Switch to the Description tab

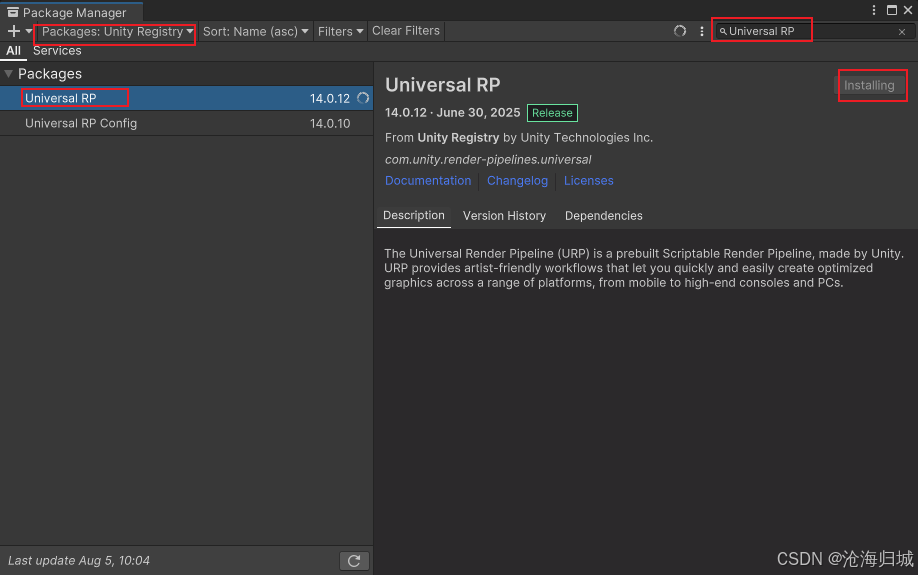[414, 215]
